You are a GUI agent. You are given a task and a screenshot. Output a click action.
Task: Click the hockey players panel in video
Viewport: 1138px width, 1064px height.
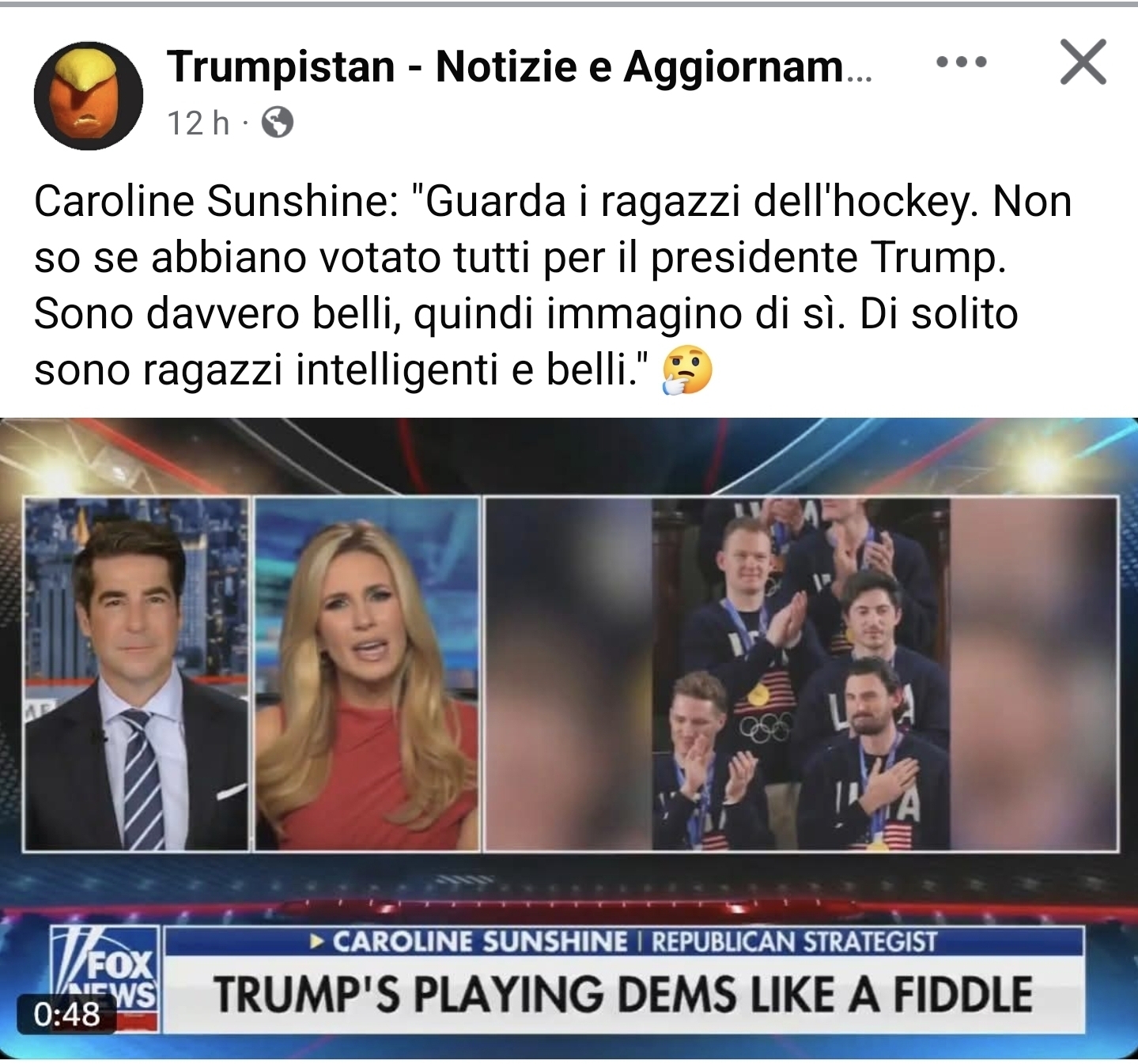pos(801,674)
